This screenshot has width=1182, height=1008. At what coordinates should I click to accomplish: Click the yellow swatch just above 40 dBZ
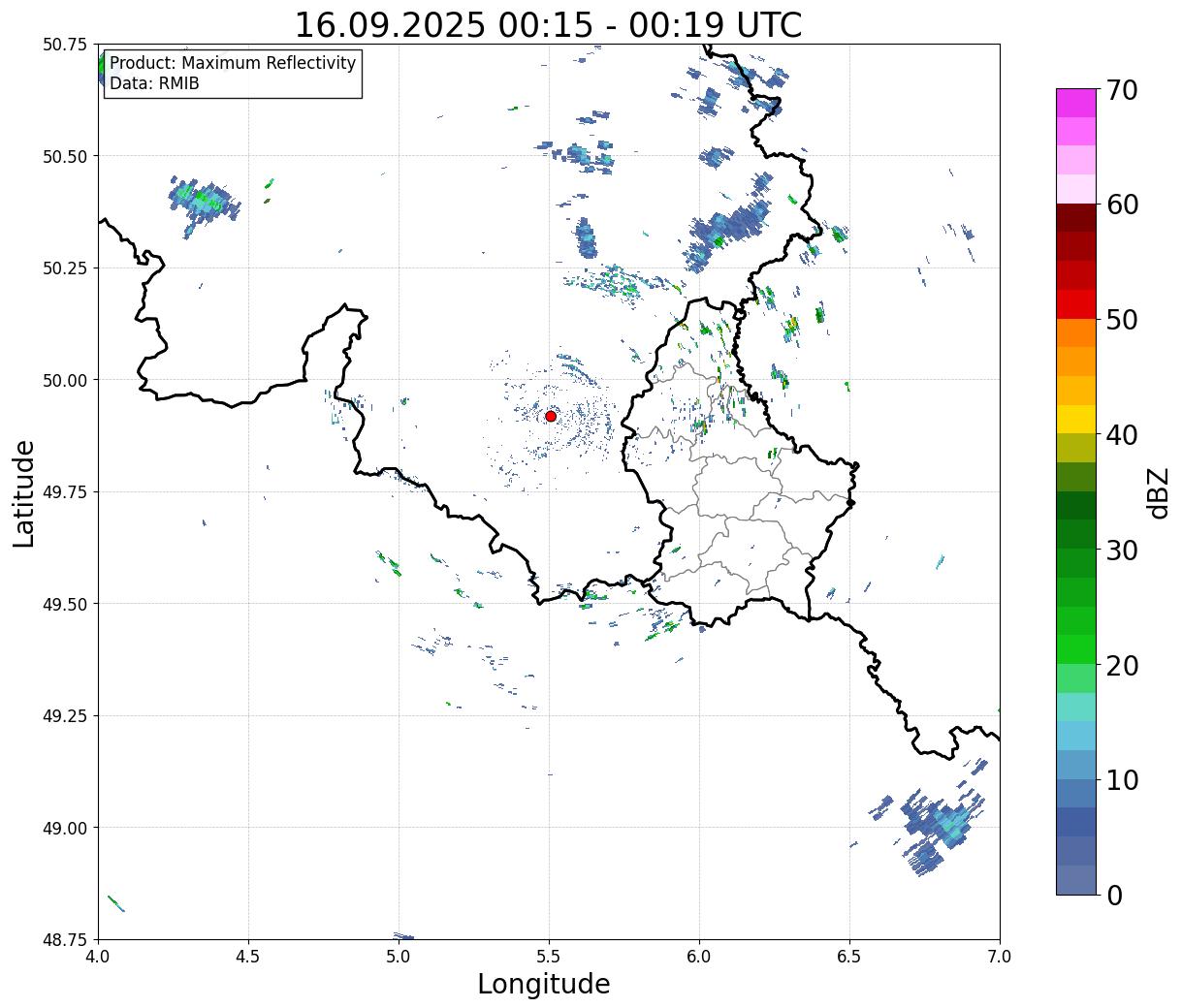click(1076, 420)
